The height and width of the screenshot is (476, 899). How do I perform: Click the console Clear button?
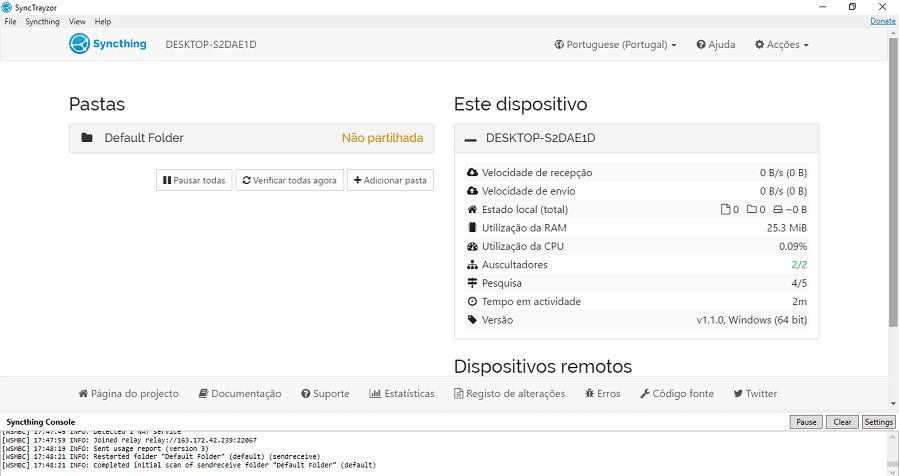[x=842, y=422]
